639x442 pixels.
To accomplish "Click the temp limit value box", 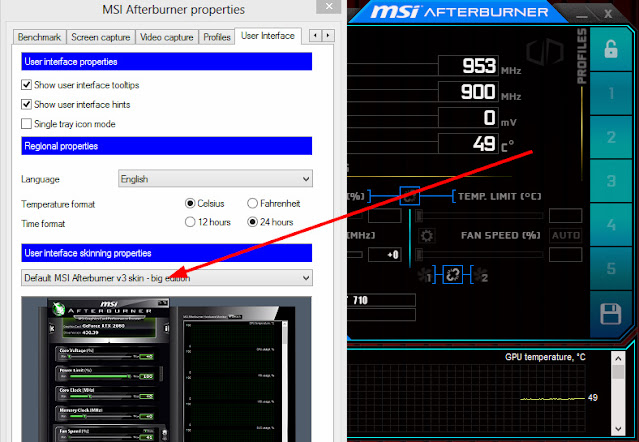I will (566, 216).
